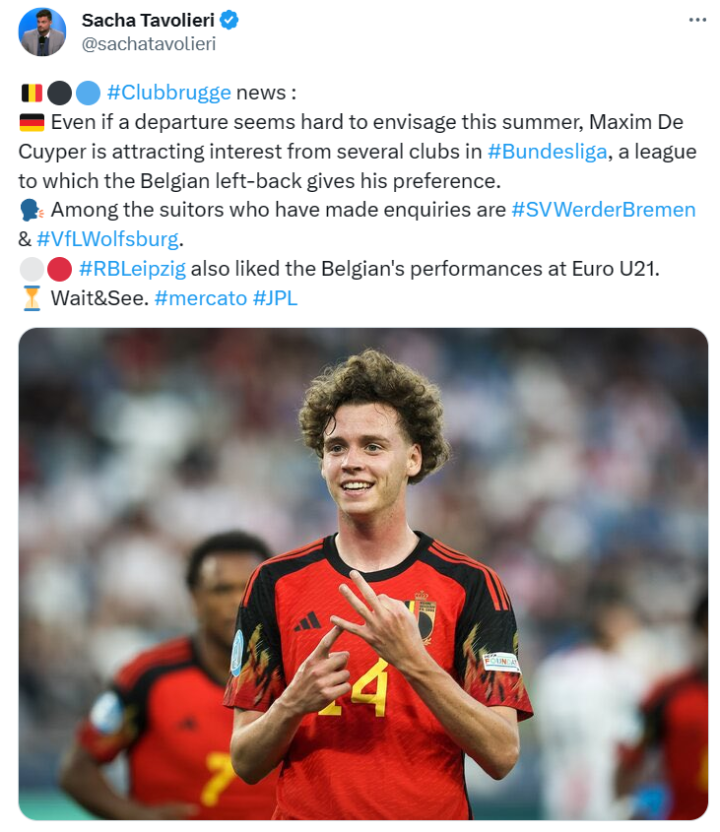720x832 pixels.
Task: Click the red circle emoji near #RBLeipzig
Action: 59,269
